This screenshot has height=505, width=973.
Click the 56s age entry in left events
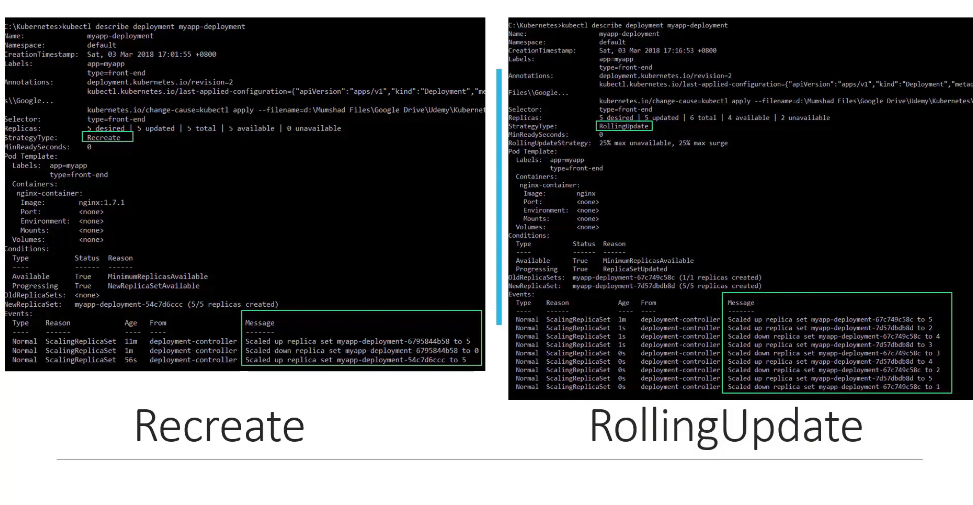pos(130,360)
